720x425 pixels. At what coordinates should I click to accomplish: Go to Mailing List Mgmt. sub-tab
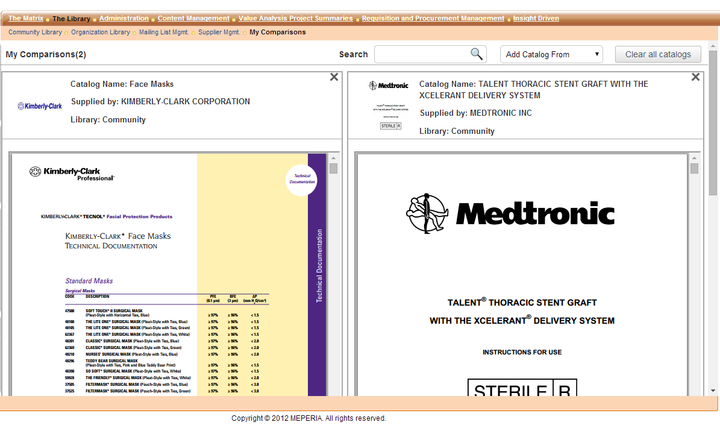(164, 32)
